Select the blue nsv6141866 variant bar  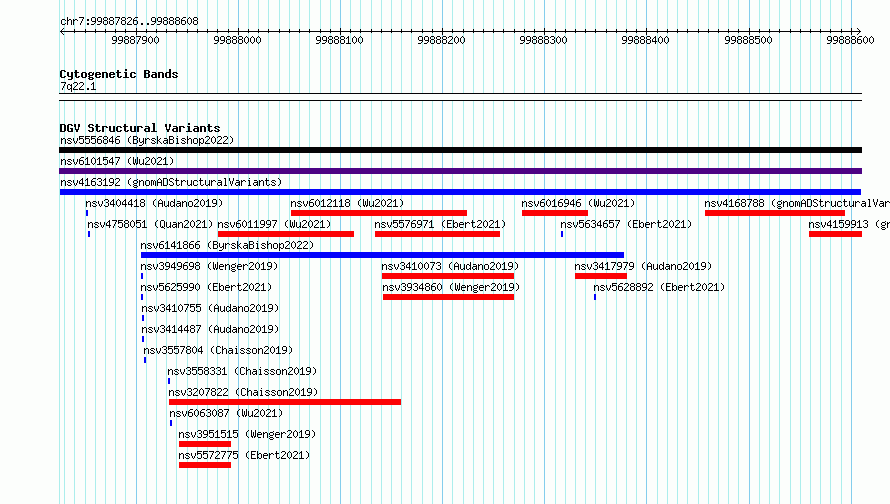382,255
